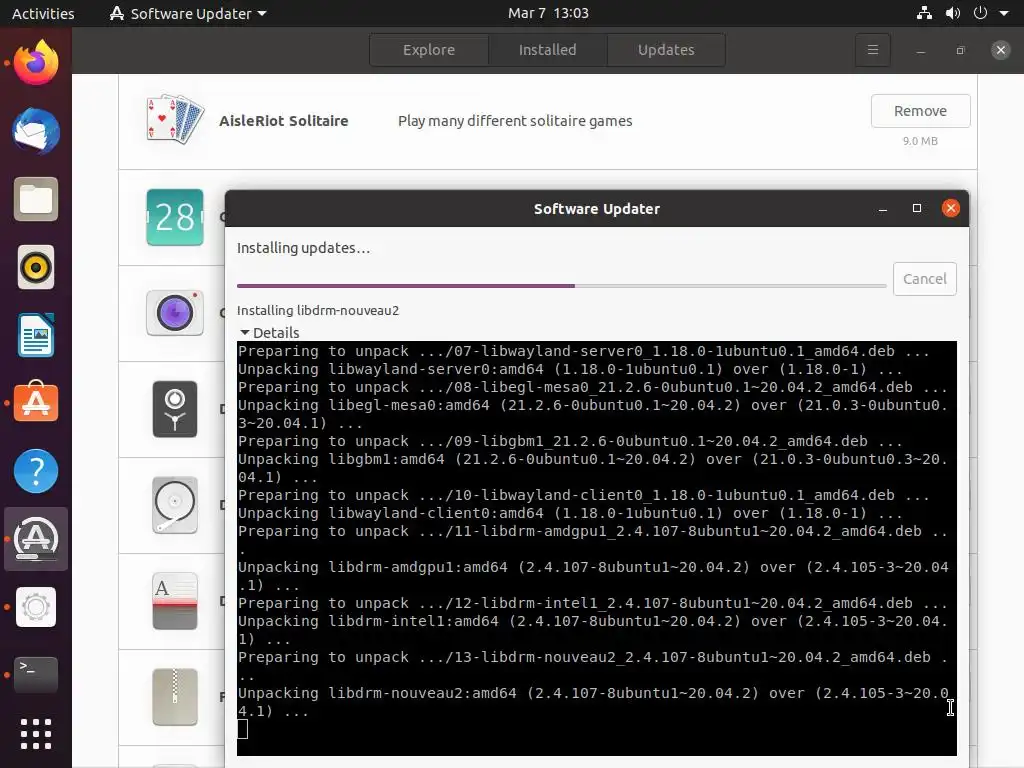Cancel the update installation
This screenshot has height=768, width=1024.
point(924,279)
